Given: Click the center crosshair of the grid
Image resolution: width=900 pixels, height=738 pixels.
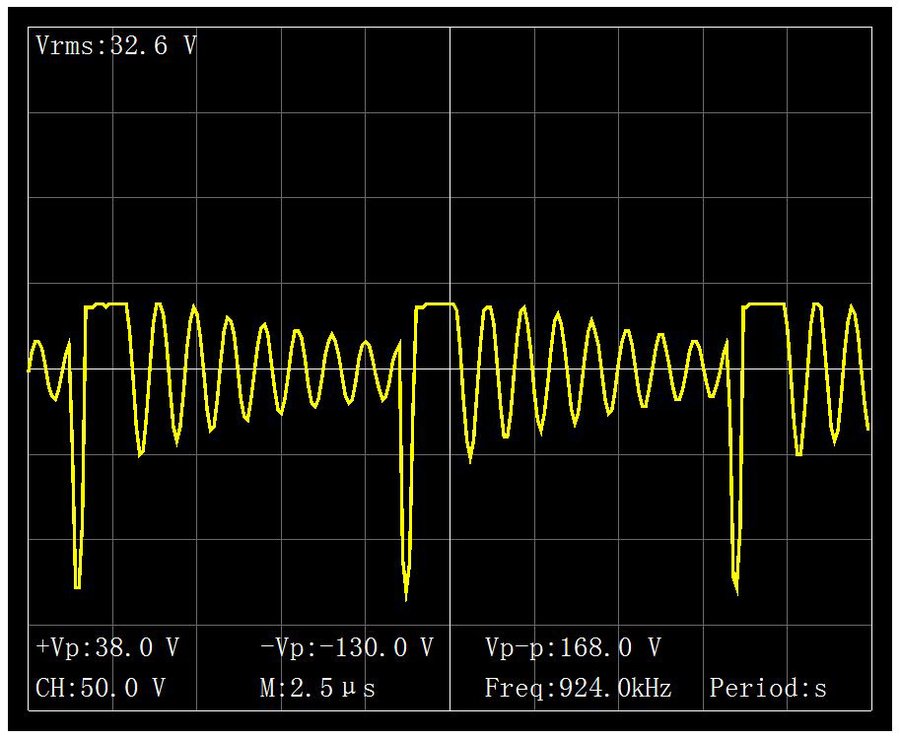Looking at the screenshot, I should pos(450,369).
